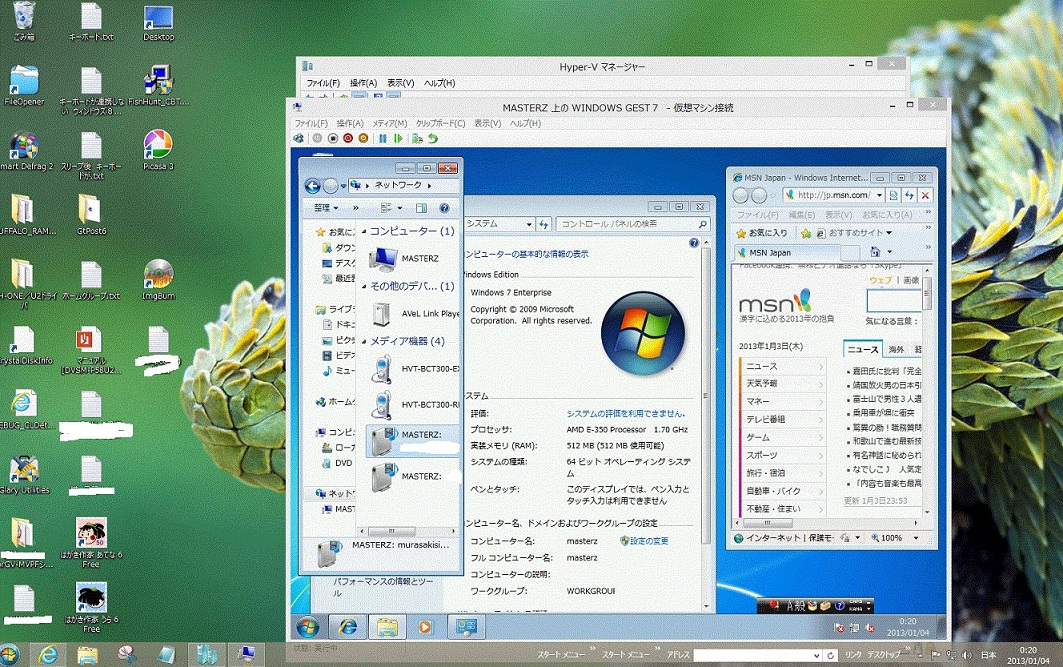Click IE refresh icon
1063x667 pixels.
(909, 195)
